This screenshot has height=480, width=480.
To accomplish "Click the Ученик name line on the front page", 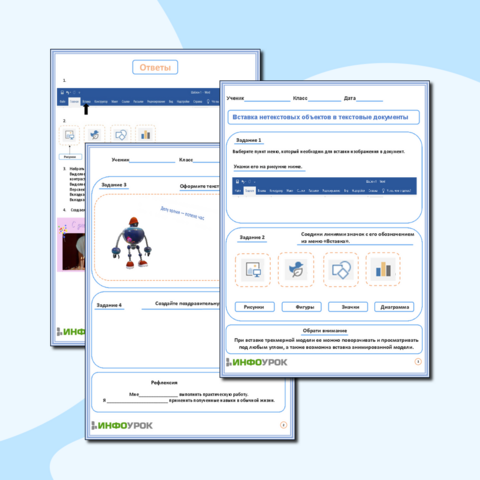I will point(267,99).
